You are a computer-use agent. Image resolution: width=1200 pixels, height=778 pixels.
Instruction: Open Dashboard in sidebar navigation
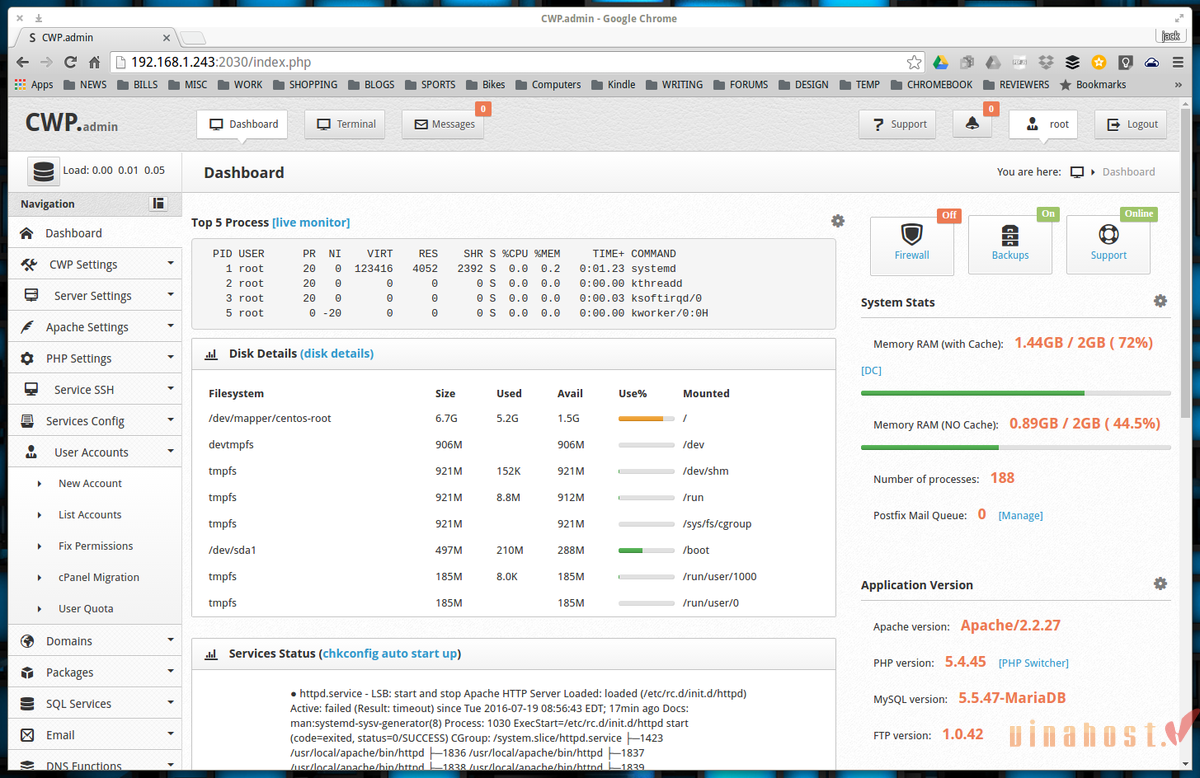[x=95, y=233]
